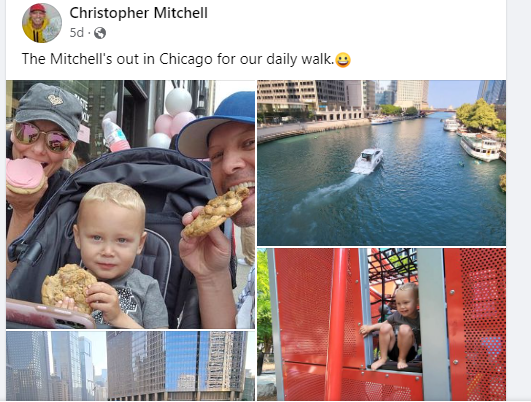The height and width of the screenshot is (402, 531).
Task: Open the skyscrapers photo at the bottom
Action: pos(130,366)
